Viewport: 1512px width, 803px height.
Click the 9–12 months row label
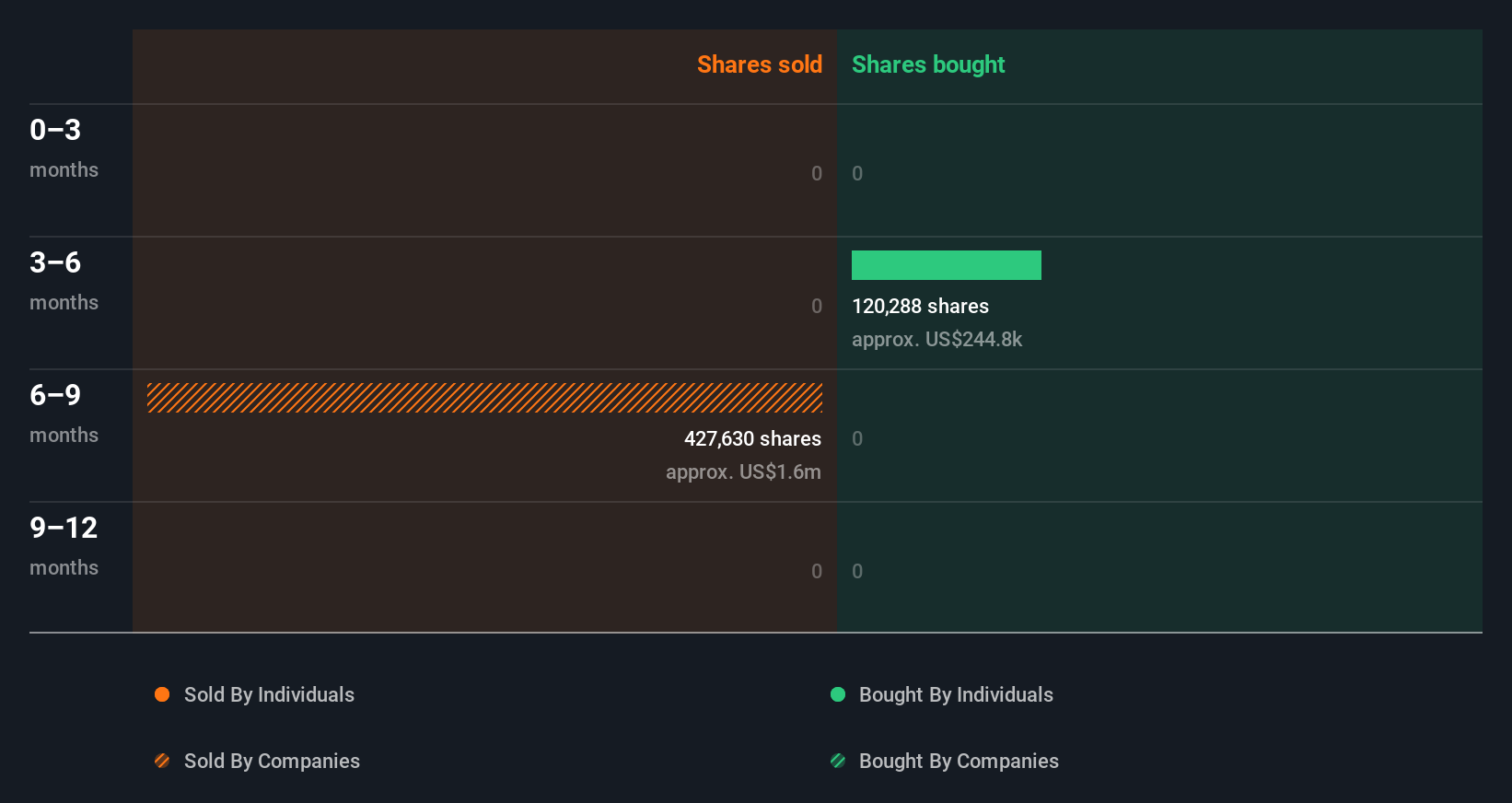(x=64, y=545)
